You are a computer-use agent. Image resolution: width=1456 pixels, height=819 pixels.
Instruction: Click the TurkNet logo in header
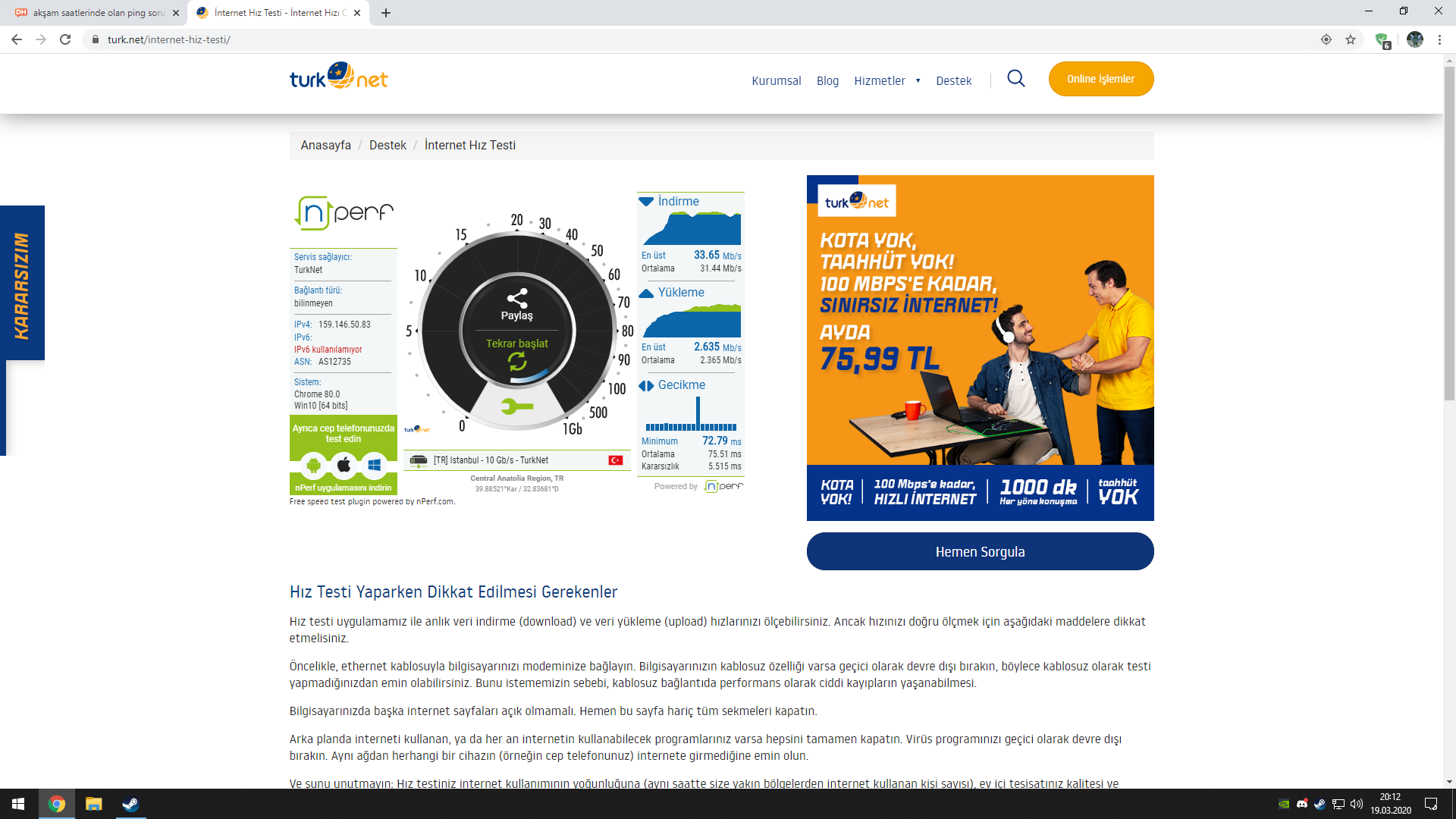338,77
